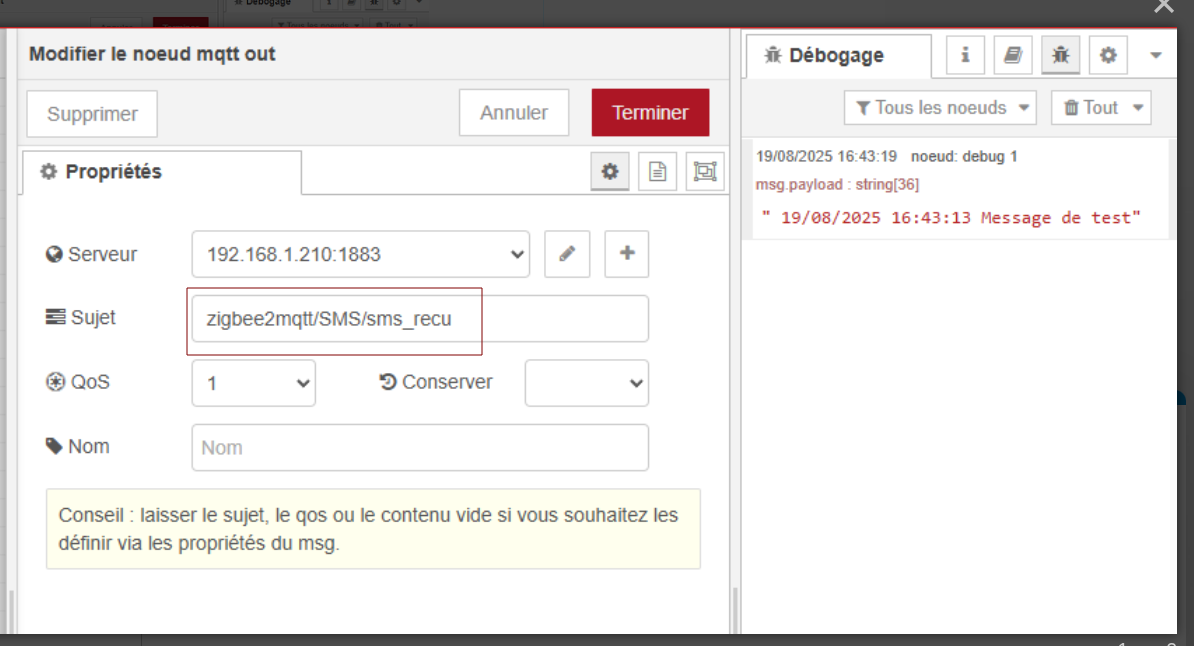Open node appearance settings icon
Viewport: 1194px width, 646px height.
click(x=705, y=172)
